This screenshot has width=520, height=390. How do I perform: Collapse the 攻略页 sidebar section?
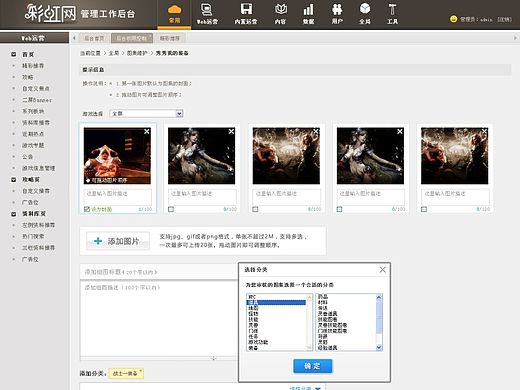14,179
